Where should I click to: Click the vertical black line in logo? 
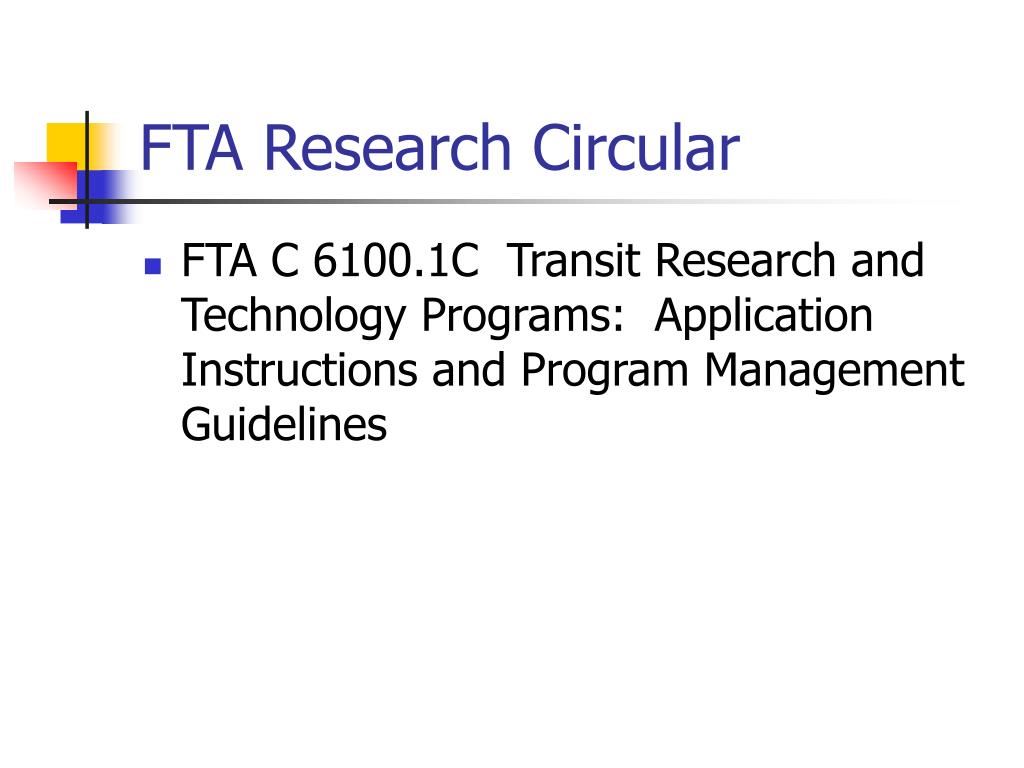point(87,170)
